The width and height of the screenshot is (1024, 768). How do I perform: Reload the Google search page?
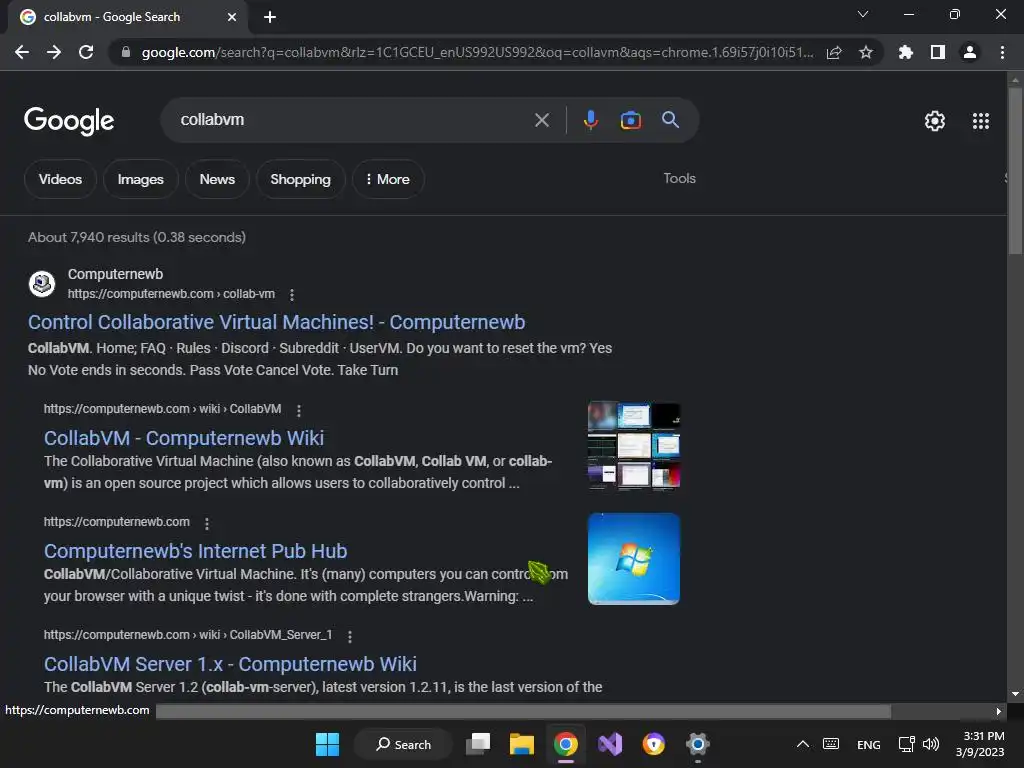pos(86,52)
